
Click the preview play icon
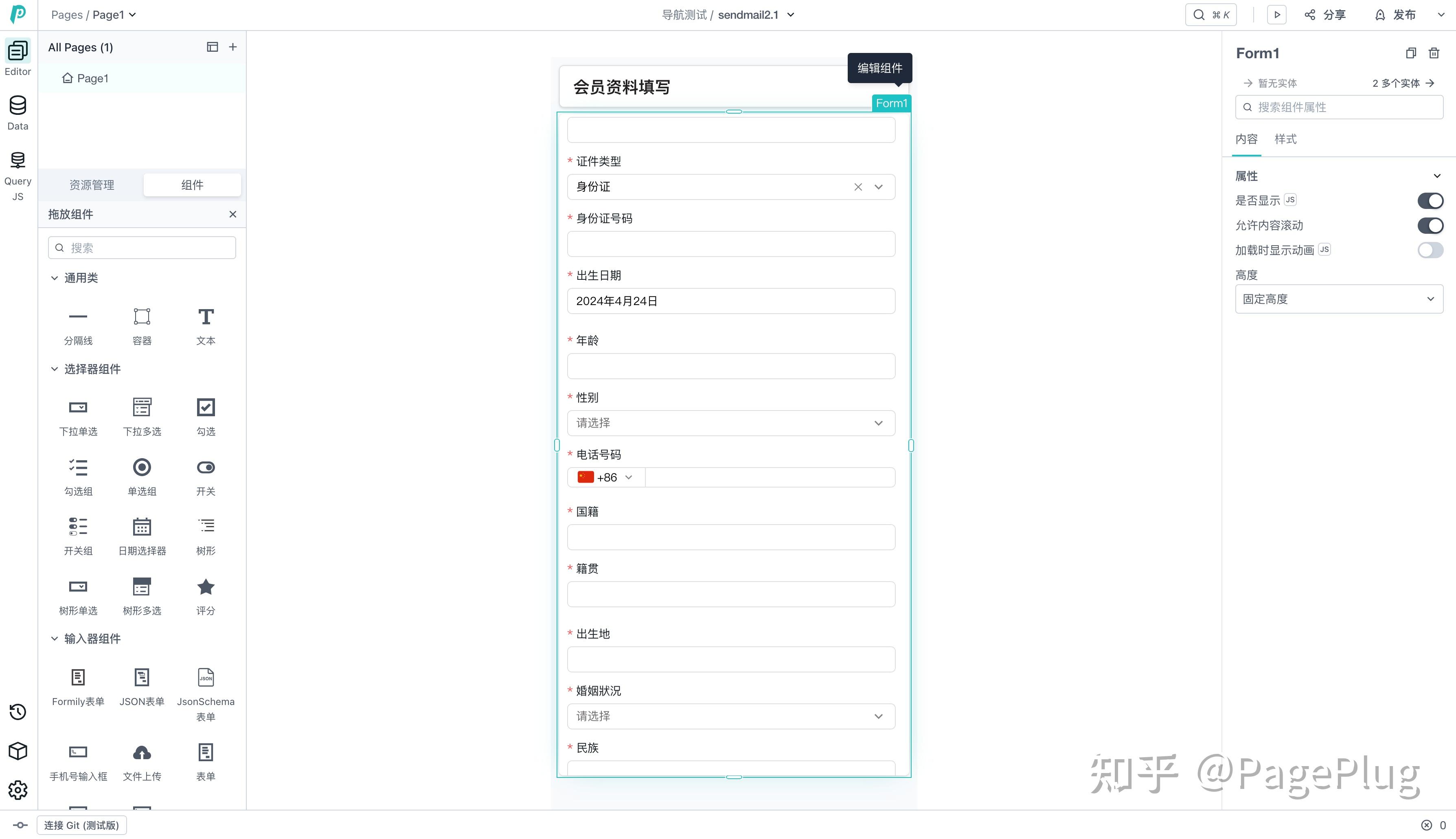pos(1276,15)
